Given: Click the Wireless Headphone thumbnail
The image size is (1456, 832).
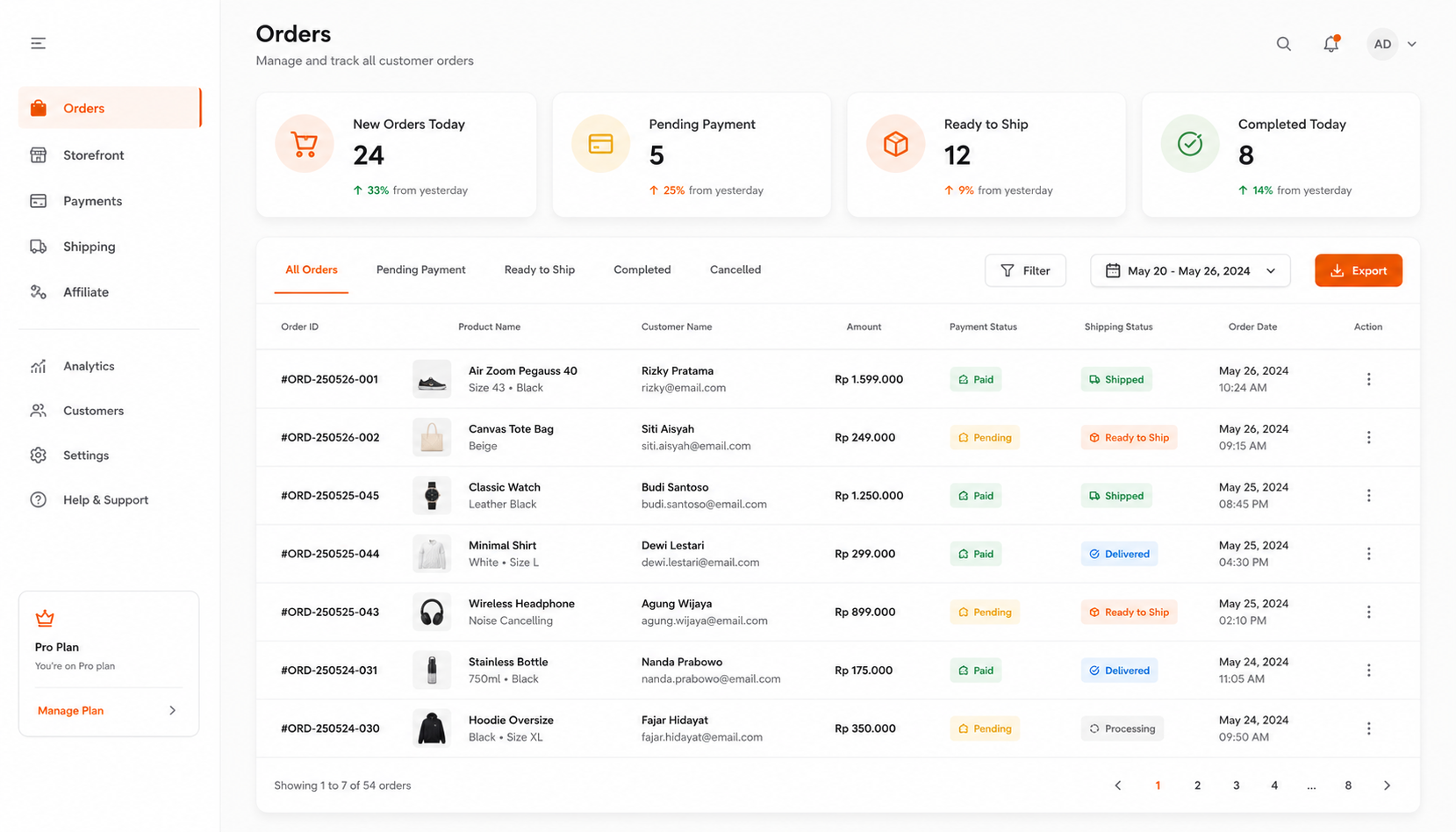Looking at the screenshot, I should 432,612.
